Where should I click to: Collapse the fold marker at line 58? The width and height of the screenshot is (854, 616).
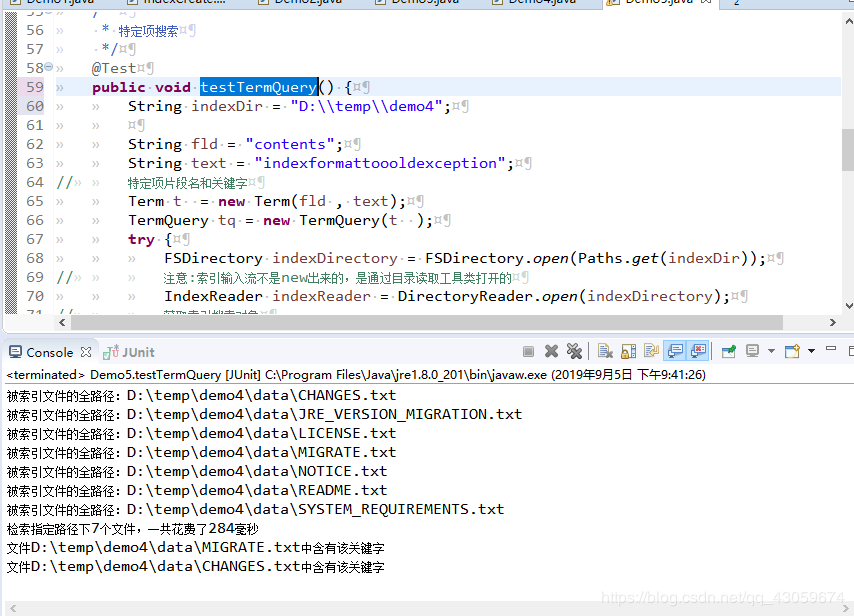(x=48, y=67)
